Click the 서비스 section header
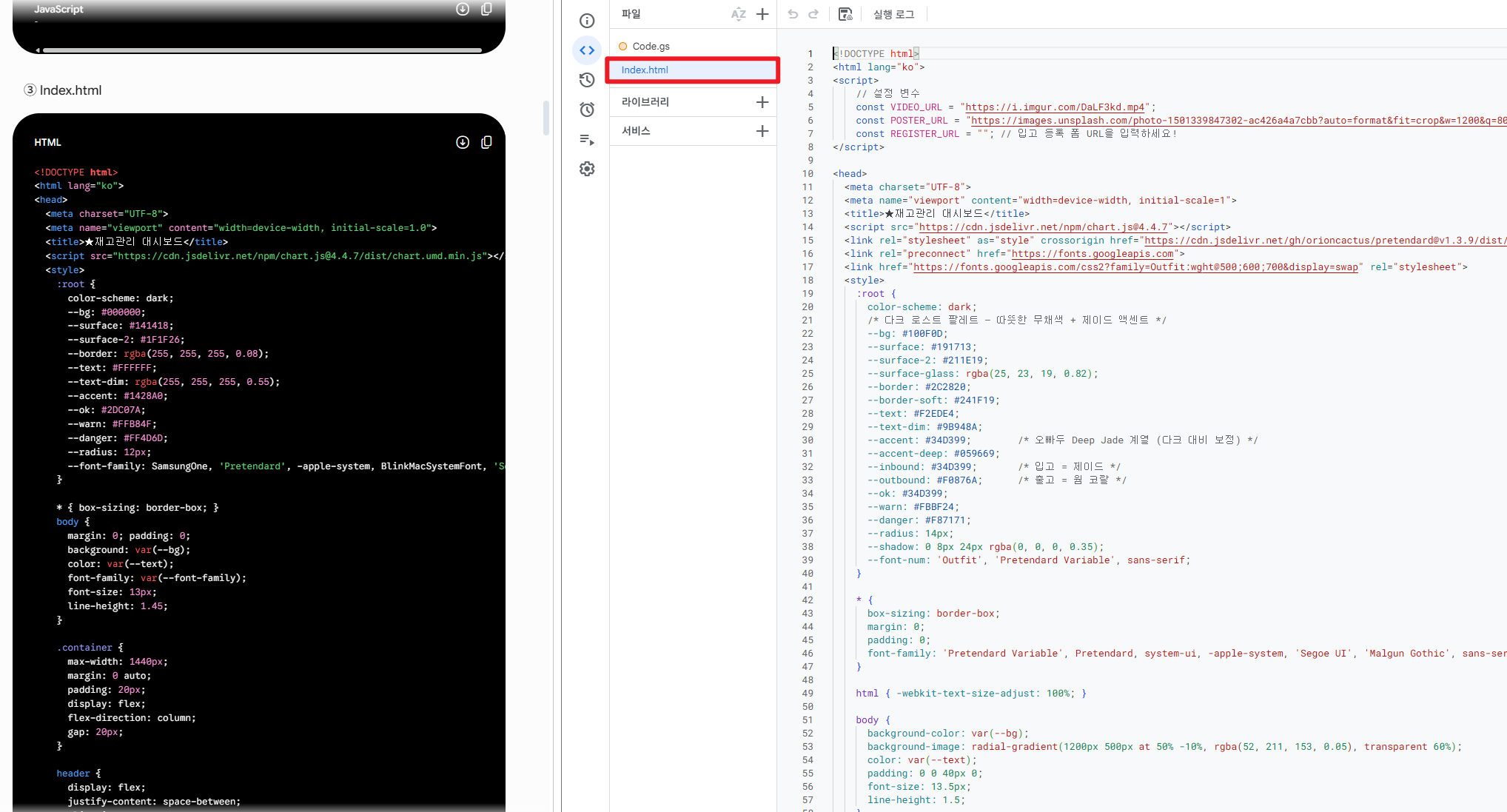This screenshot has height=812, width=1507. tap(636, 131)
